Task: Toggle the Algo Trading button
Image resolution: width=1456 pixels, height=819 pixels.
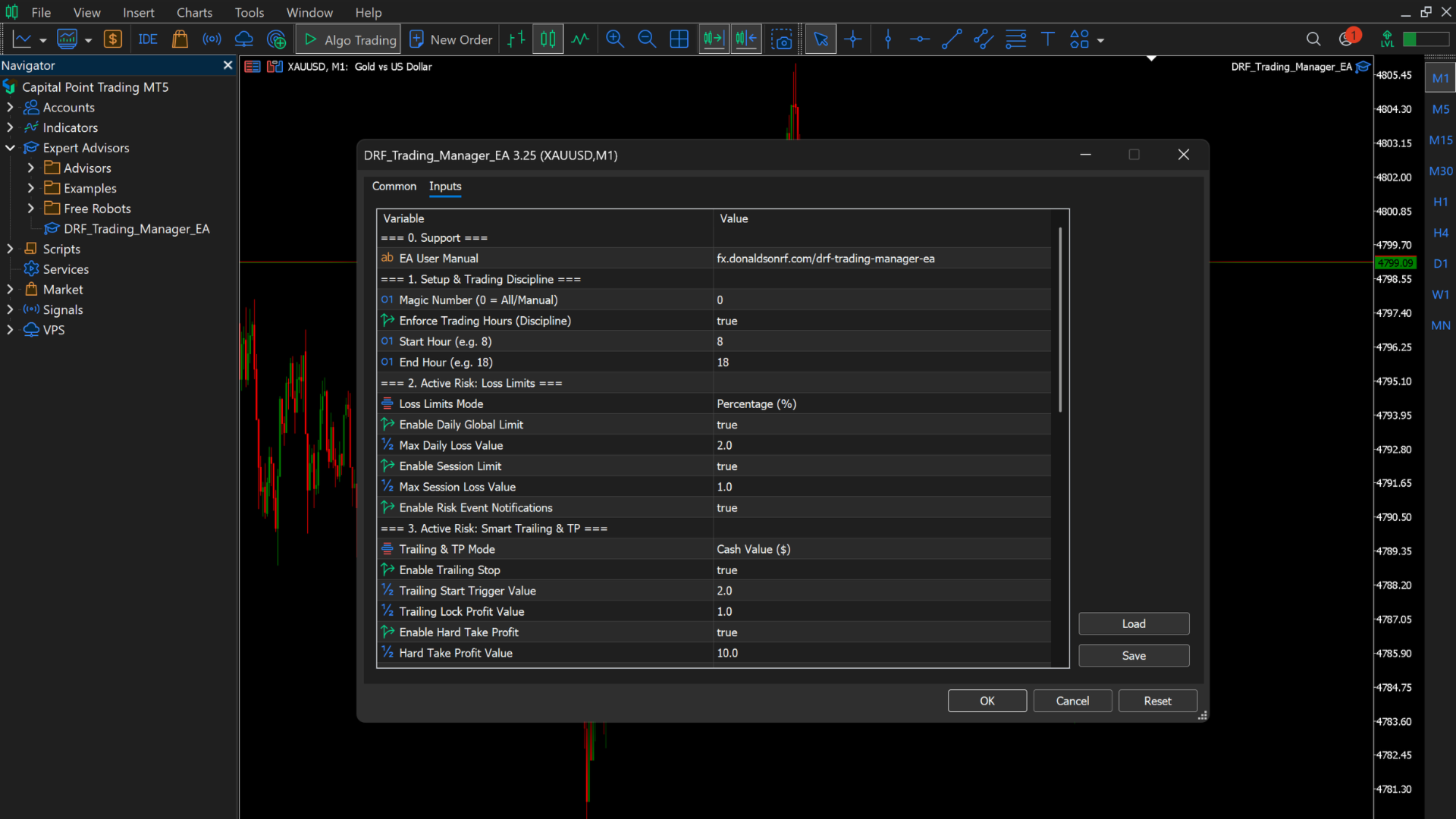Action: [350, 39]
